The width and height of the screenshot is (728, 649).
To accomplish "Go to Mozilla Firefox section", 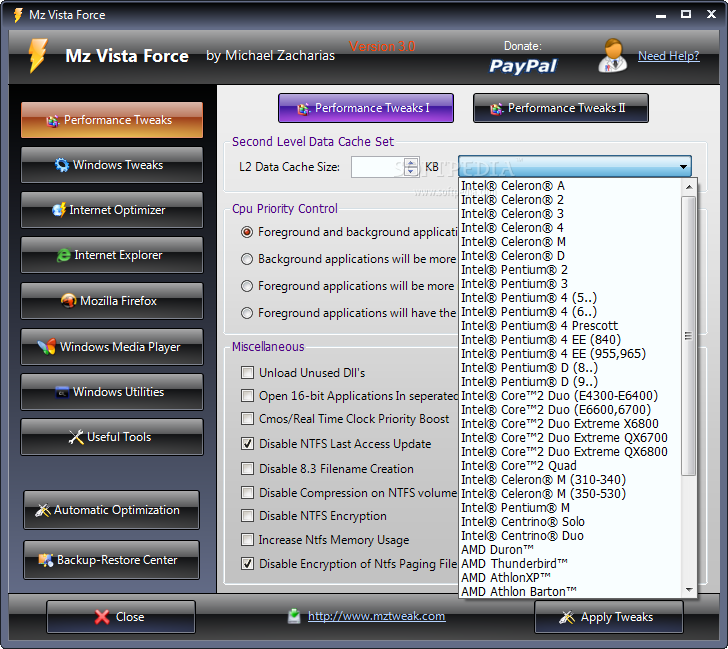I will [112, 301].
